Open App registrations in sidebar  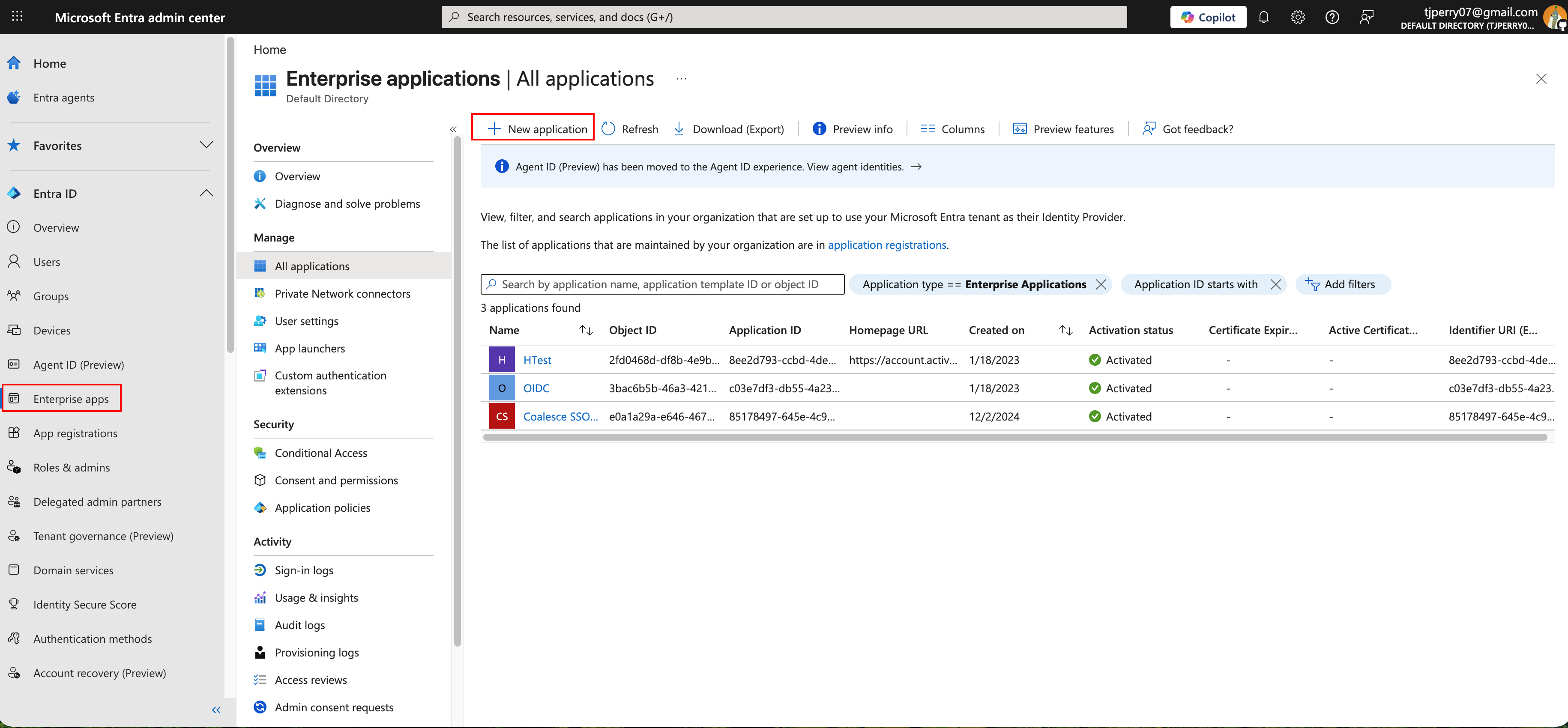(x=75, y=433)
